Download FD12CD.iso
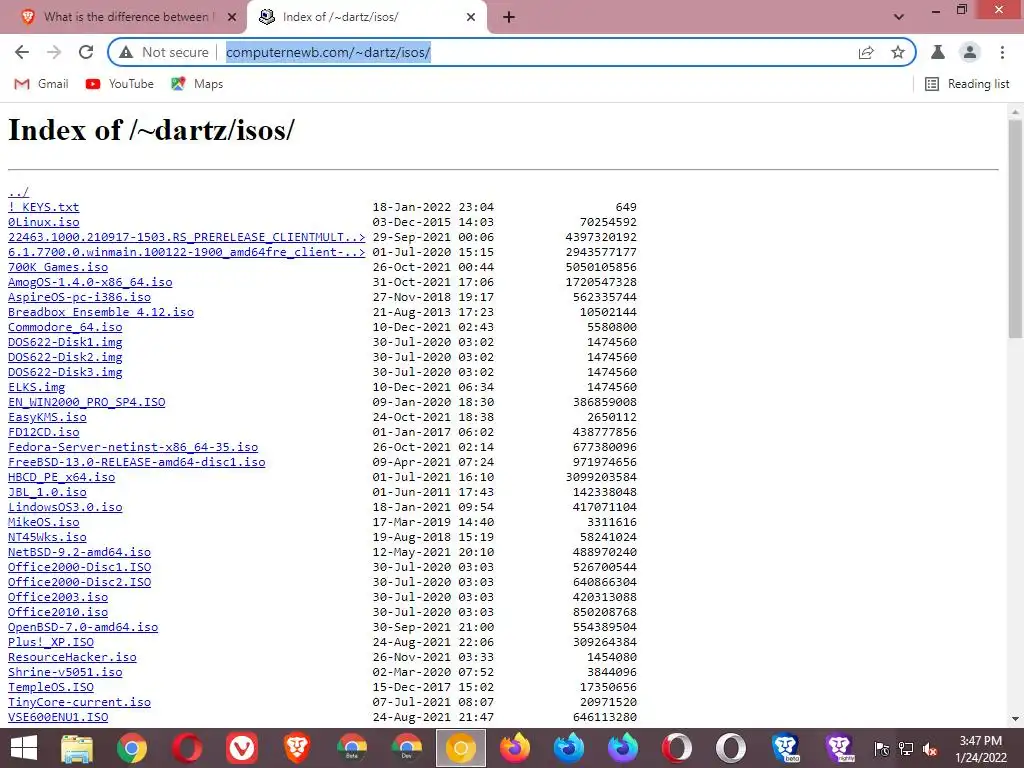The height and width of the screenshot is (768, 1024). coord(43,432)
